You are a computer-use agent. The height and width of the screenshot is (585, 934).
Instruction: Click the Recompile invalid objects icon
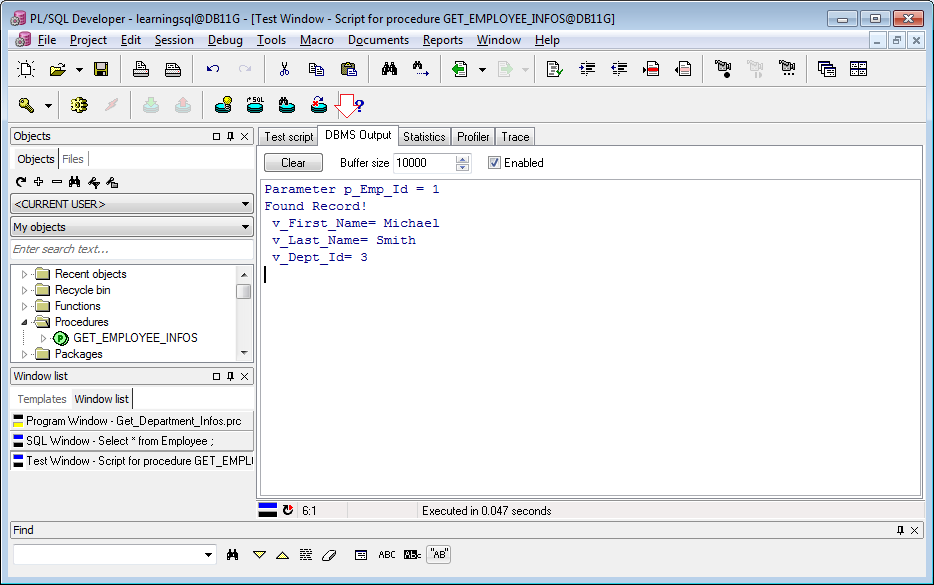click(319, 105)
